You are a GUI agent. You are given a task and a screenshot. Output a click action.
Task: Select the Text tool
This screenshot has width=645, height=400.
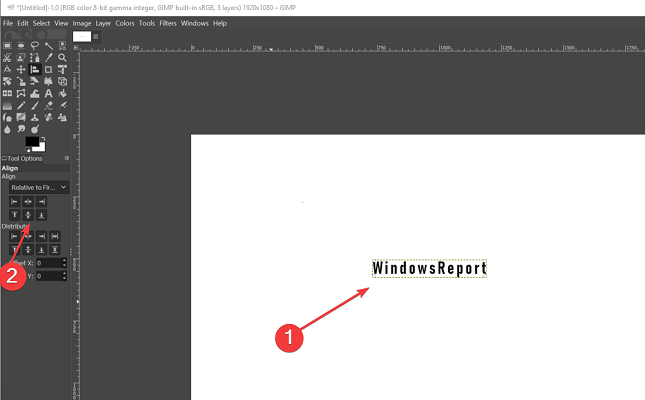tap(49, 93)
